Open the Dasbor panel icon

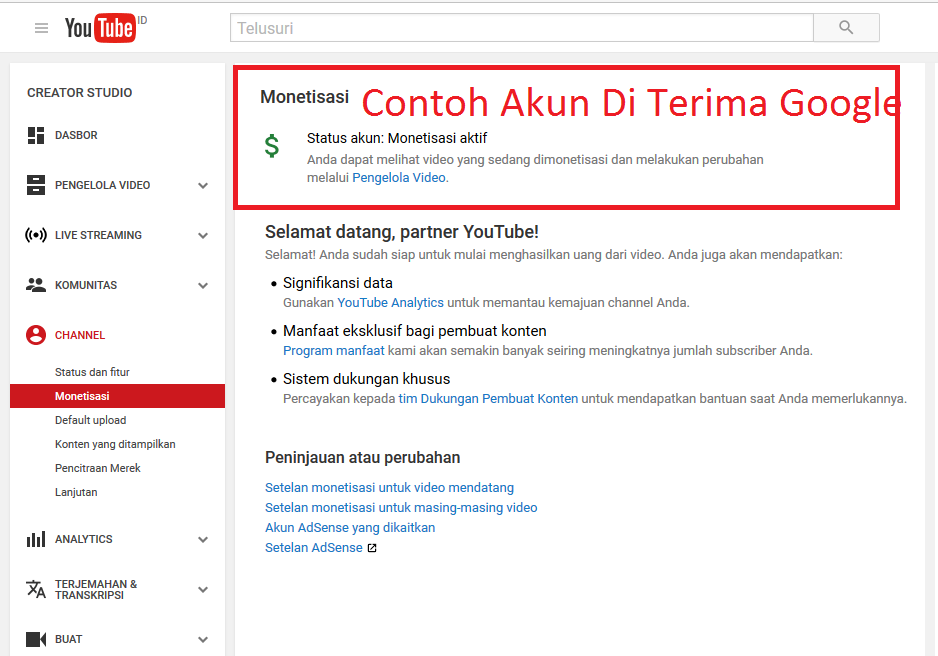pyautogui.click(x=38, y=136)
